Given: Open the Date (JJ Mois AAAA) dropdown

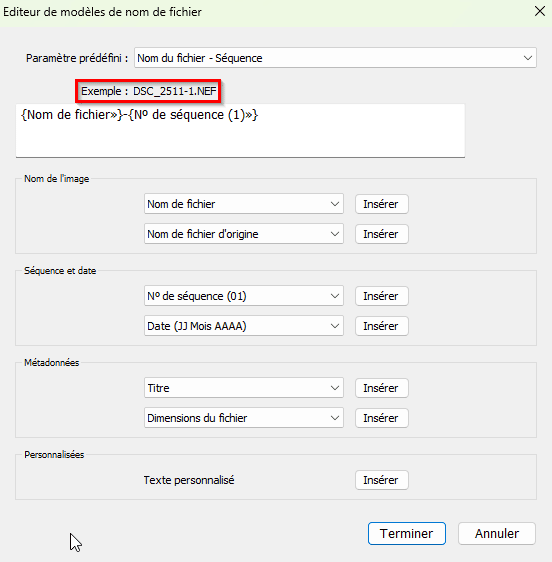Looking at the screenshot, I should [244, 326].
